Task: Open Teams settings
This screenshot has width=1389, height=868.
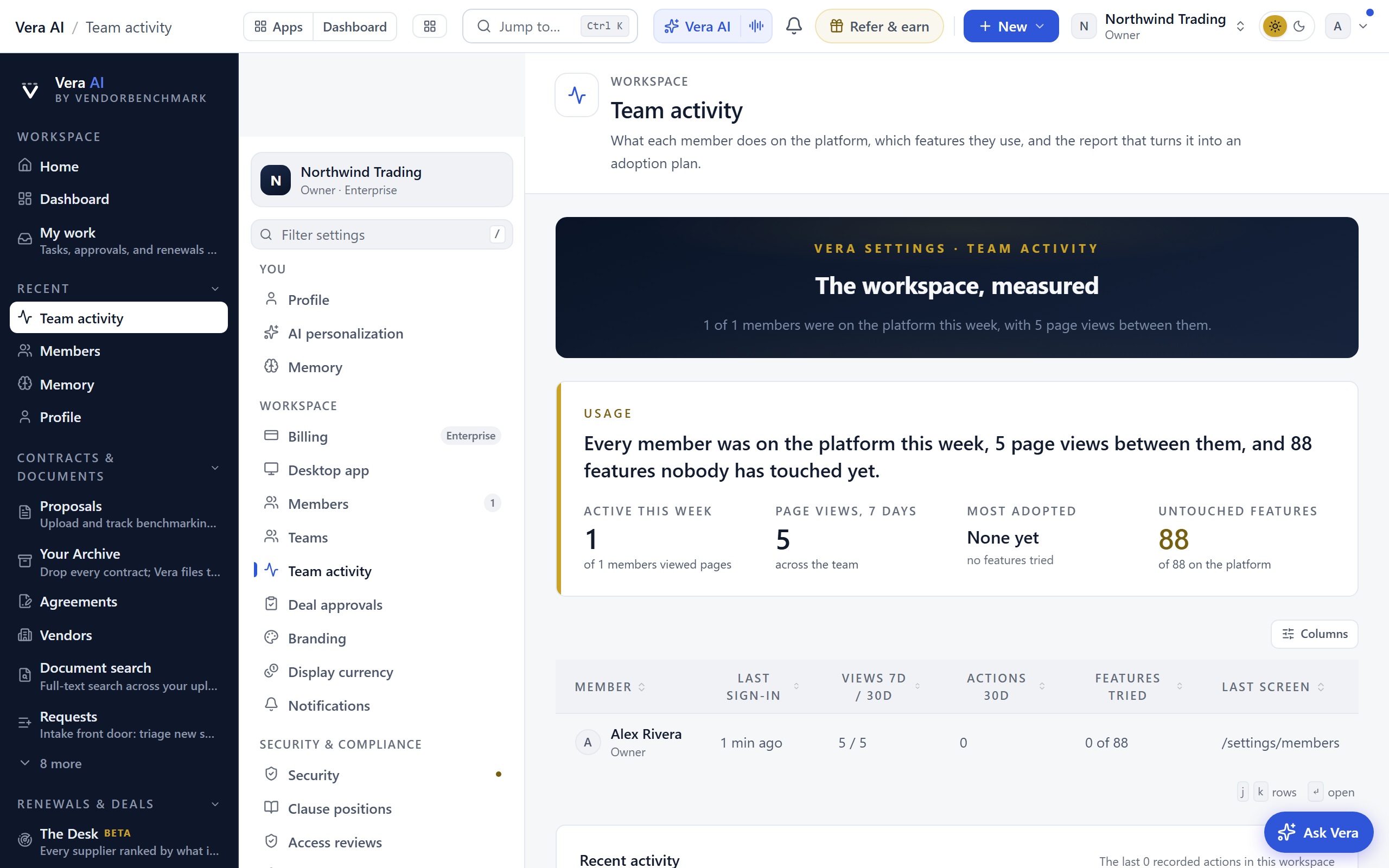Action: (x=381, y=537)
